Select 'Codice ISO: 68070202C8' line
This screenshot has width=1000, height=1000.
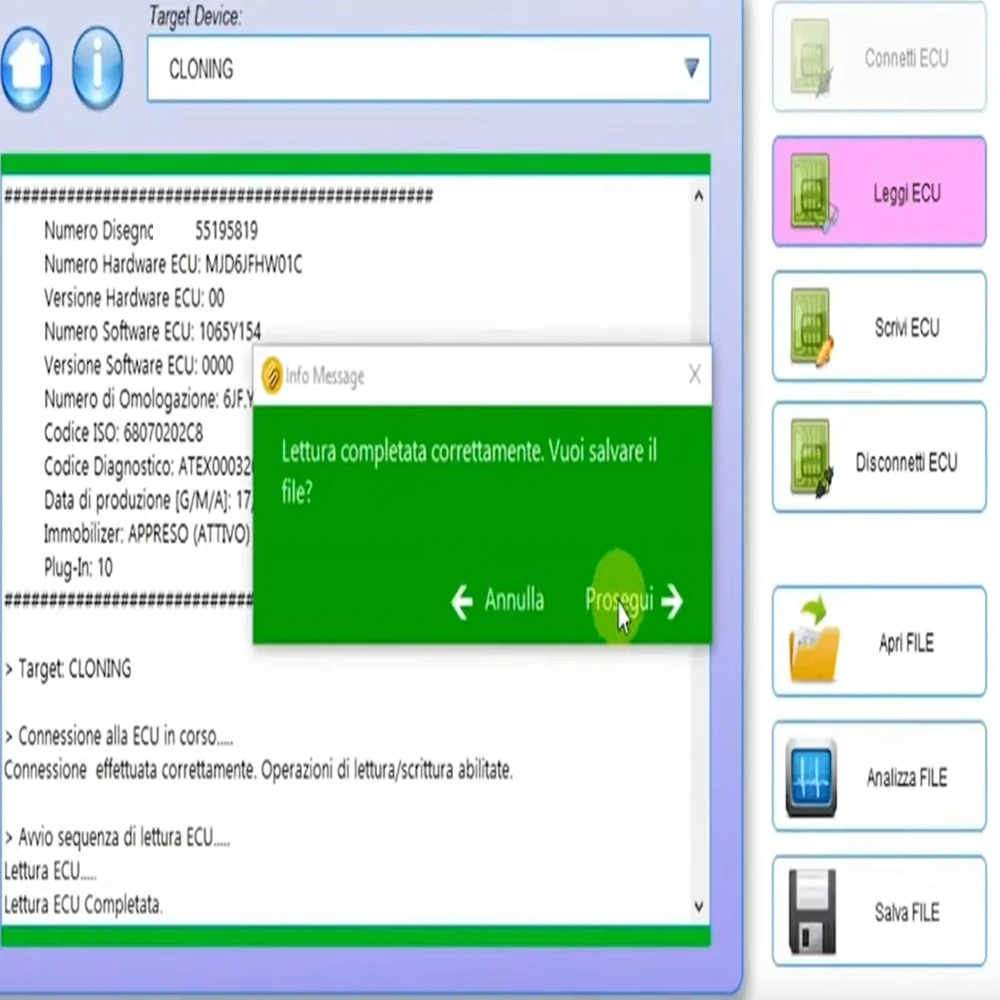click(x=123, y=433)
